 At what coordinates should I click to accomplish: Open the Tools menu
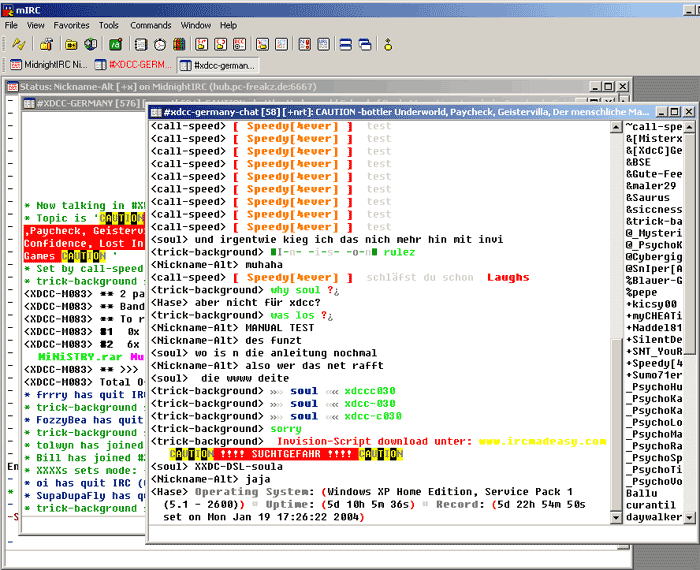(109, 25)
